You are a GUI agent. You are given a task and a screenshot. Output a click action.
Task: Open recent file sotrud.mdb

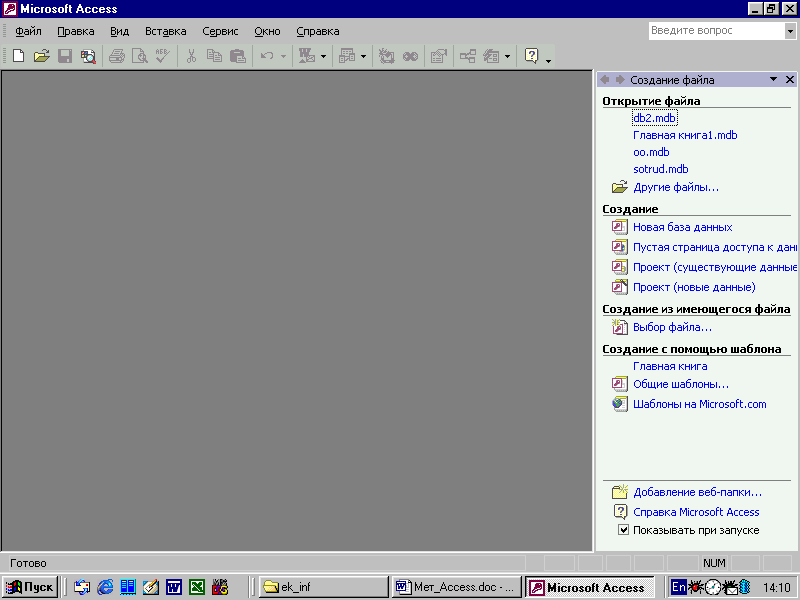(x=661, y=169)
